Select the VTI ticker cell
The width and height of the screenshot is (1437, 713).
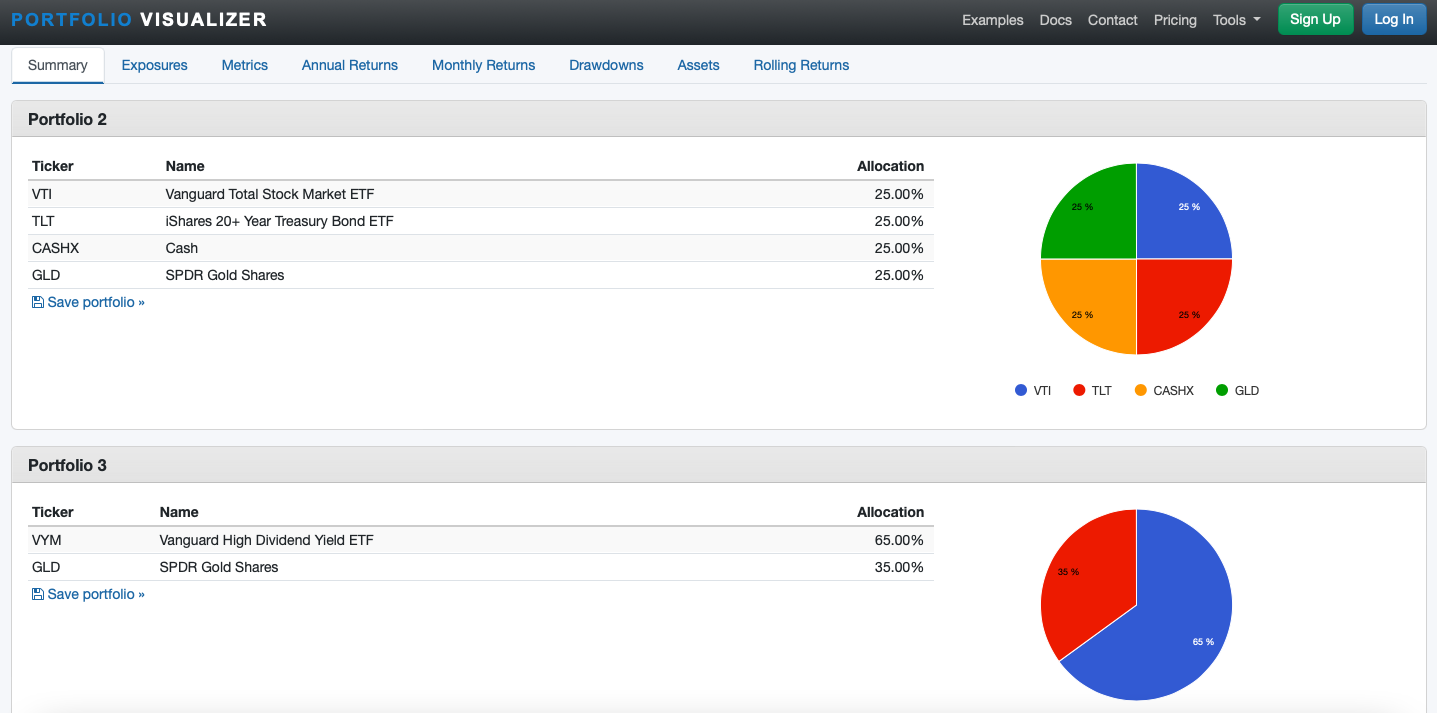click(42, 194)
